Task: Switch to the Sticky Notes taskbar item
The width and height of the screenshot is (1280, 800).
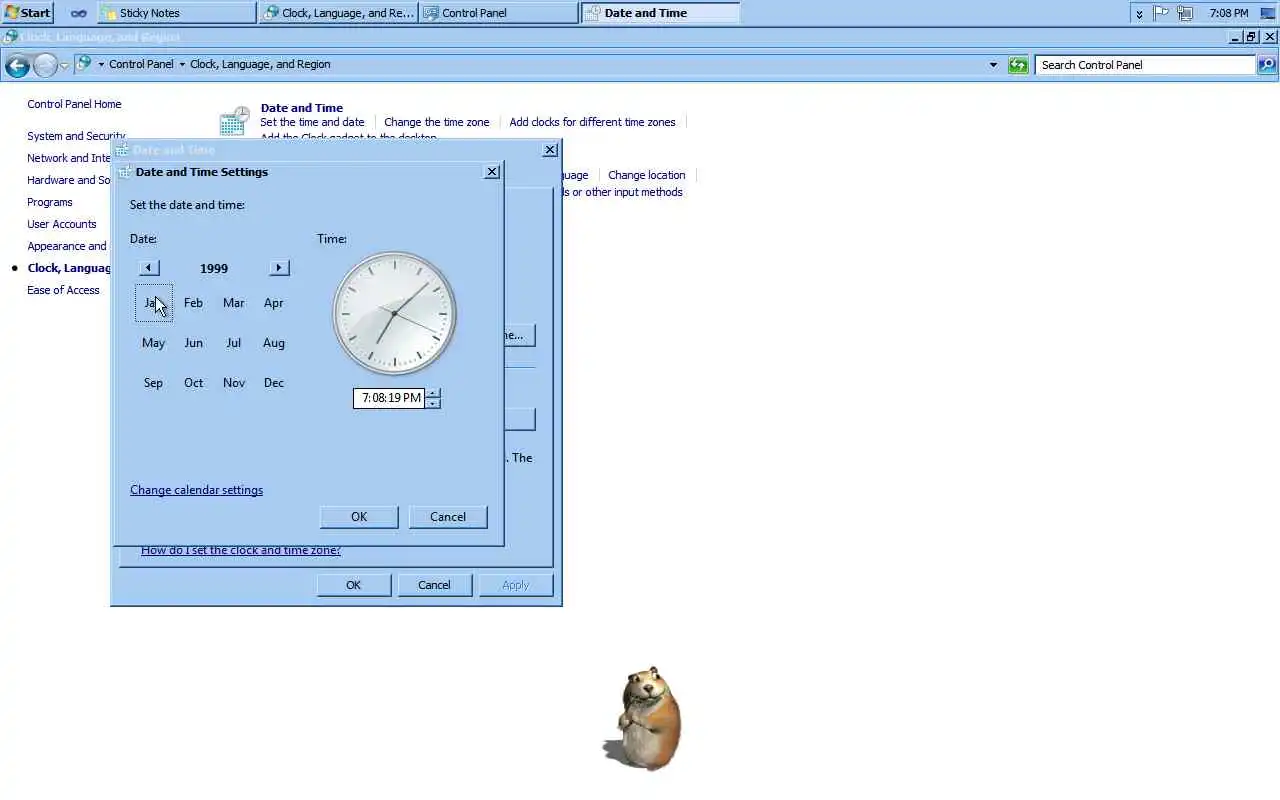Action: tap(177, 13)
